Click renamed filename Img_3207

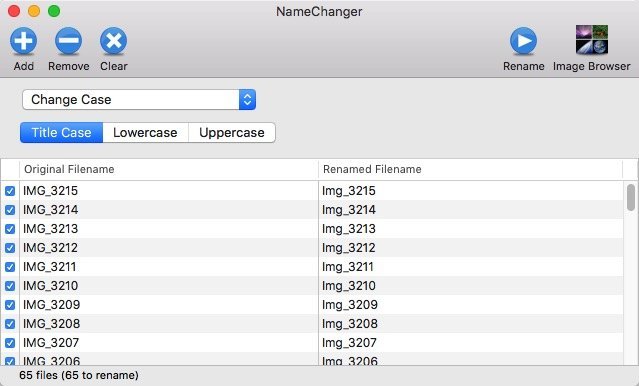[349, 343]
